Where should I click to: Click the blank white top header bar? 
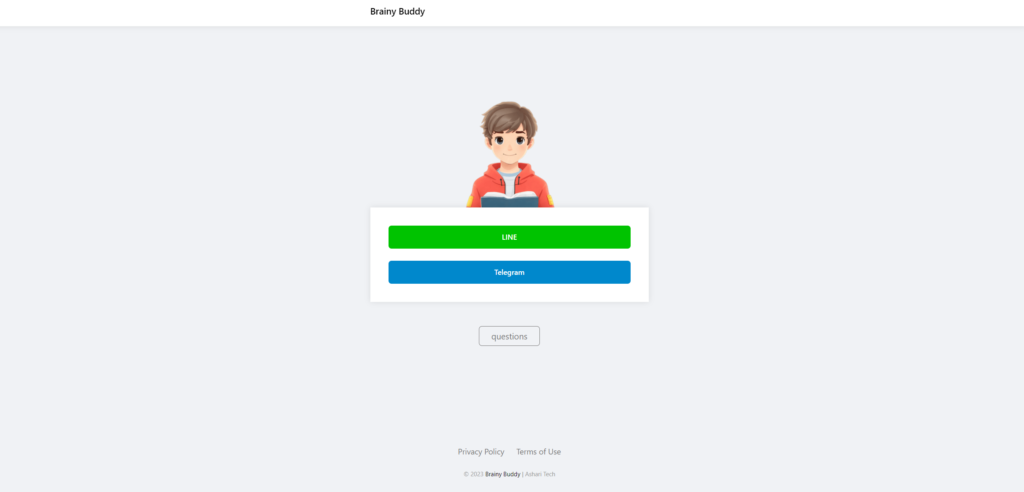tap(718, 12)
